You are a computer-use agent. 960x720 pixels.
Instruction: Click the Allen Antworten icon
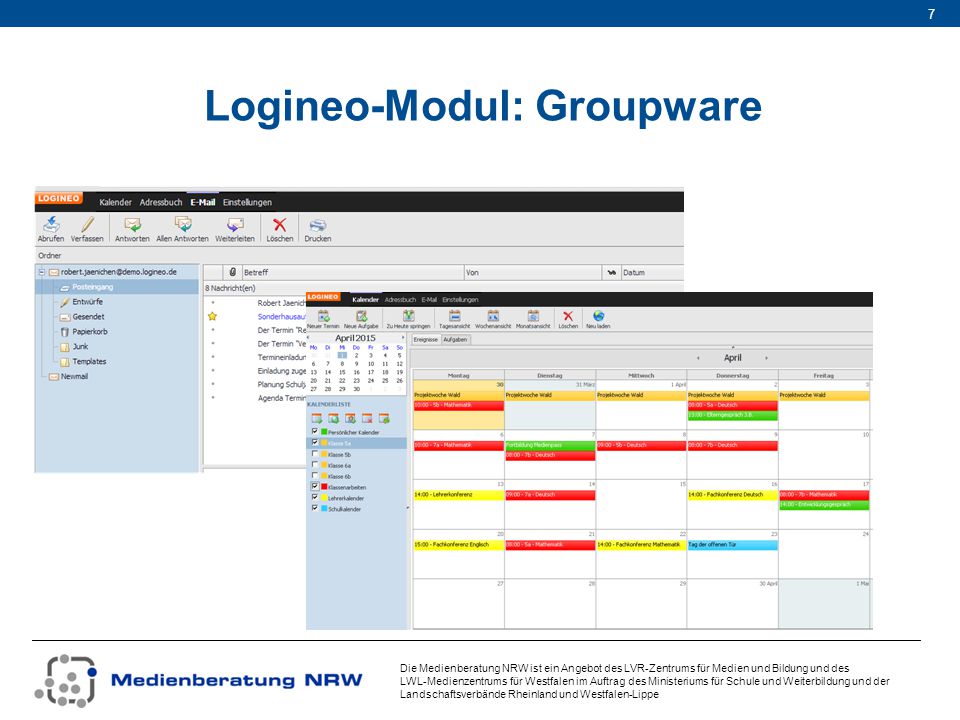click(182, 224)
